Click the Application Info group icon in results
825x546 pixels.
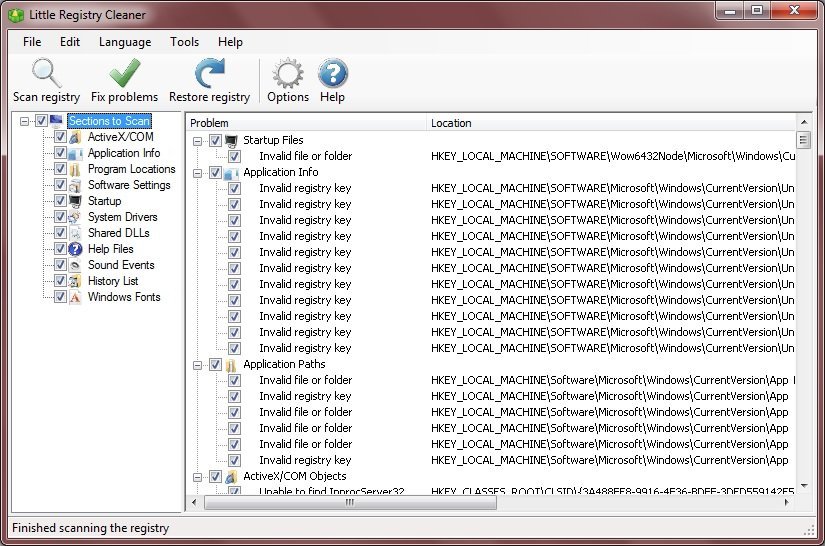click(x=231, y=173)
